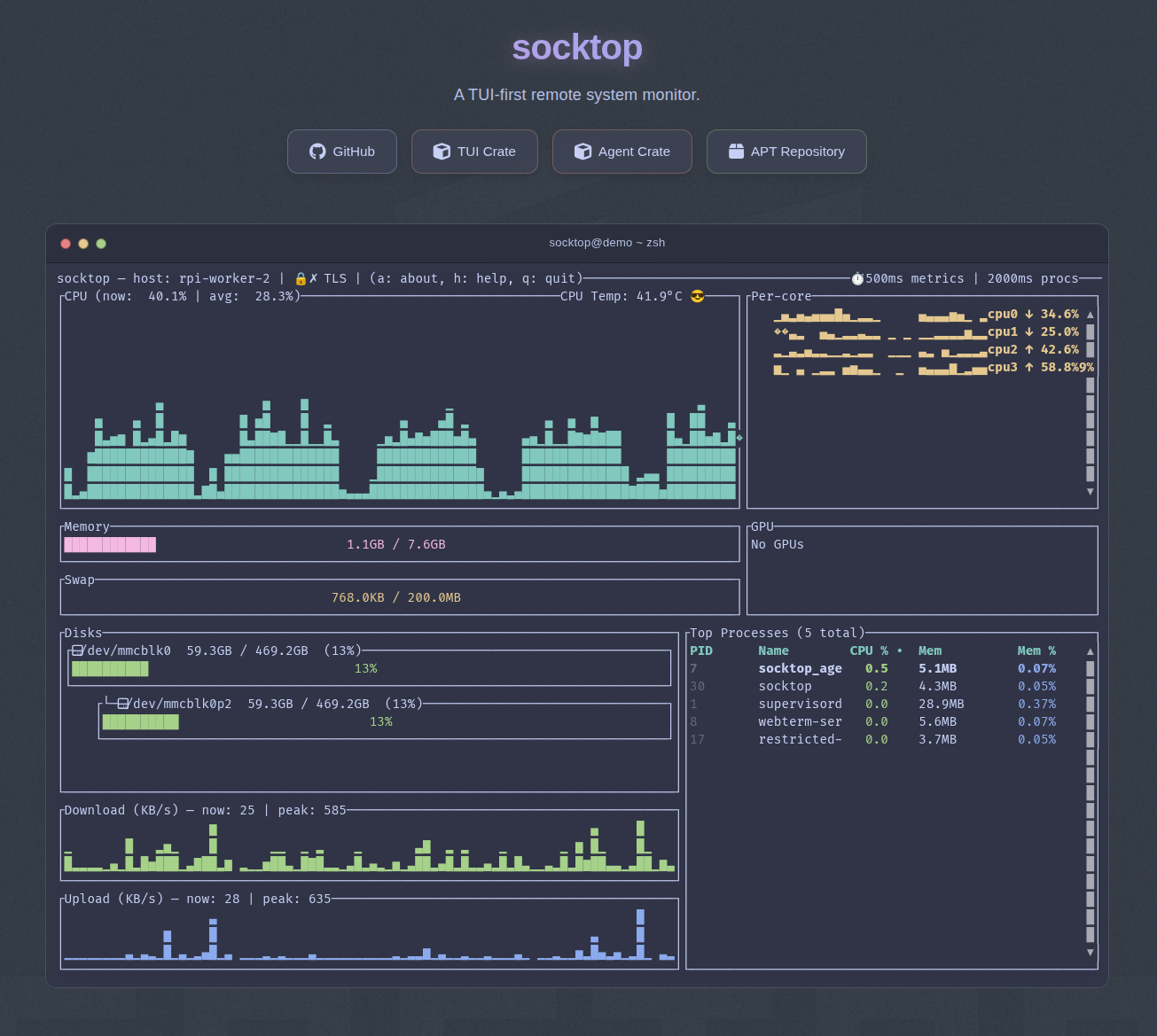Toggle the sort indicator dot next to CPU %
The height and width of the screenshot is (1036, 1157).
pos(898,650)
